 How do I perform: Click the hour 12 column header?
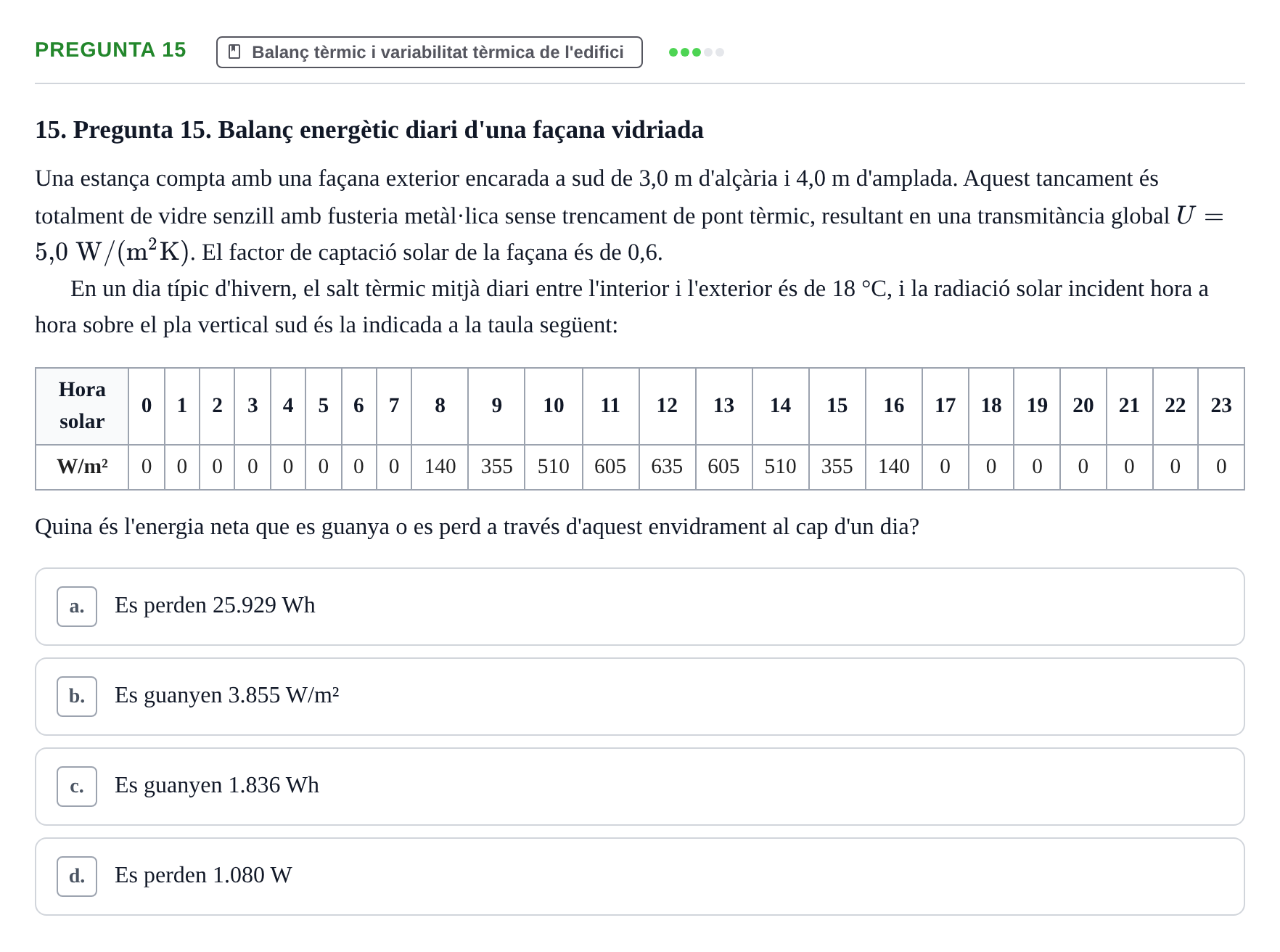(x=667, y=406)
